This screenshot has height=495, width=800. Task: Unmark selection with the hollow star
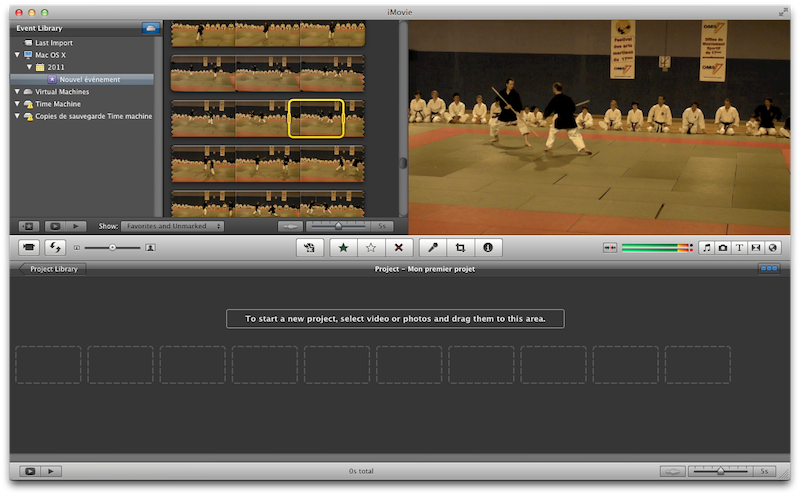(371, 248)
